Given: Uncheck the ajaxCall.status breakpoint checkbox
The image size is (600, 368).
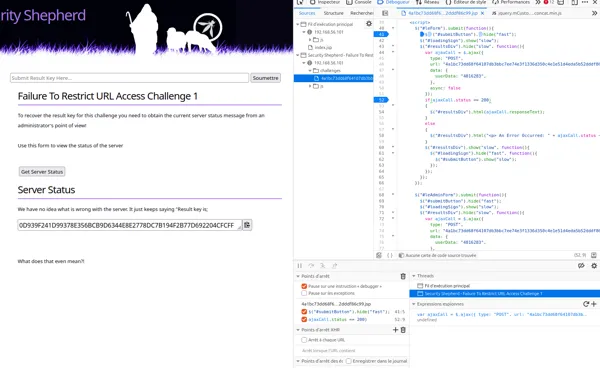Looking at the screenshot, I should click(304, 319).
